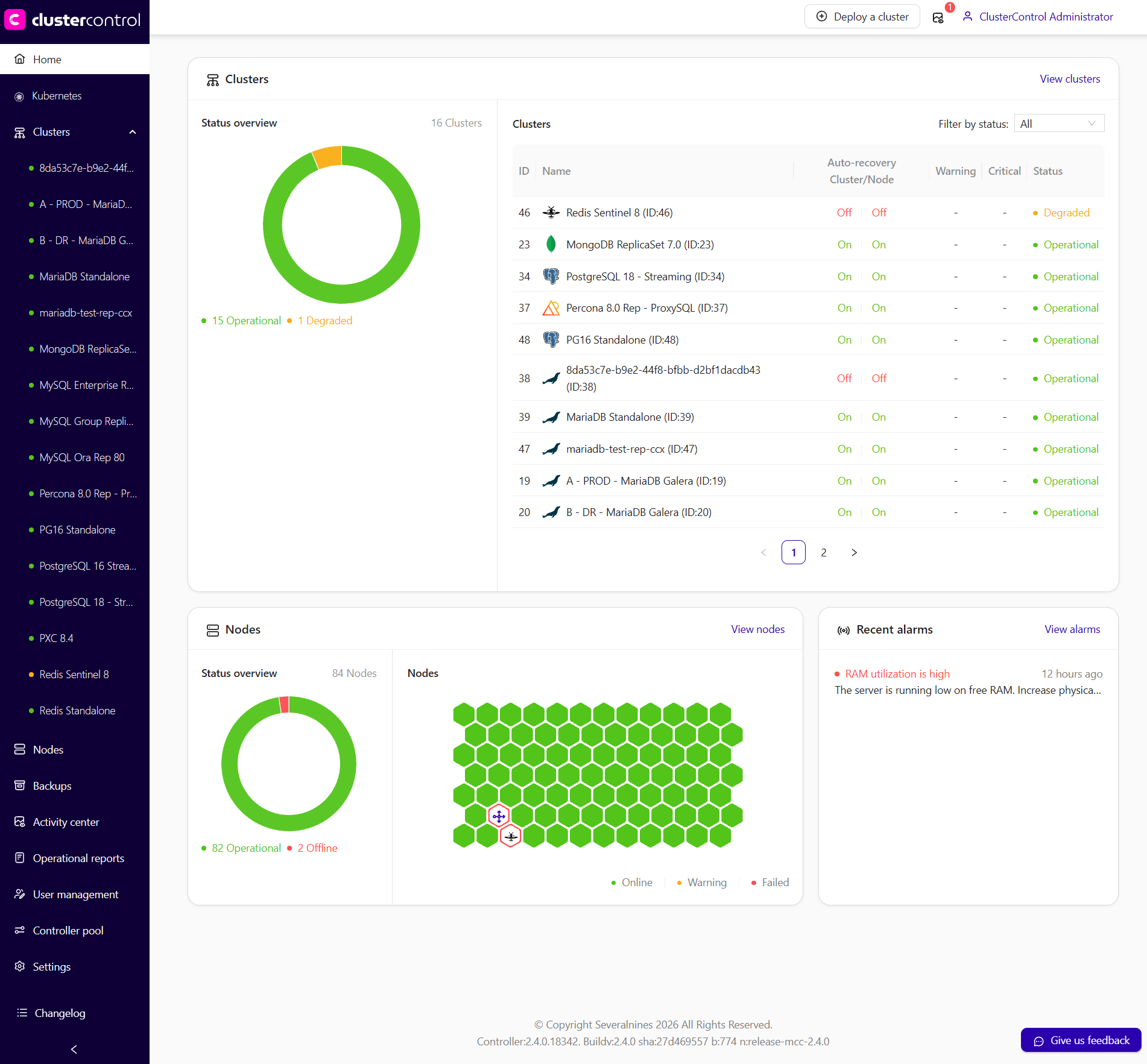The width and height of the screenshot is (1147, 1064).
Task: Click the failed Redis hexagon node
Action: coord(511,836)
